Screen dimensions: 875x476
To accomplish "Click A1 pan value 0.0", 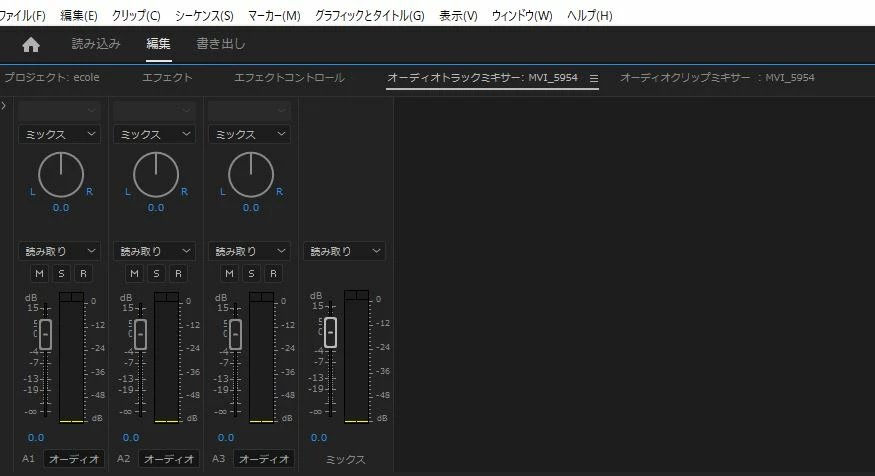I will pos(61,208).
